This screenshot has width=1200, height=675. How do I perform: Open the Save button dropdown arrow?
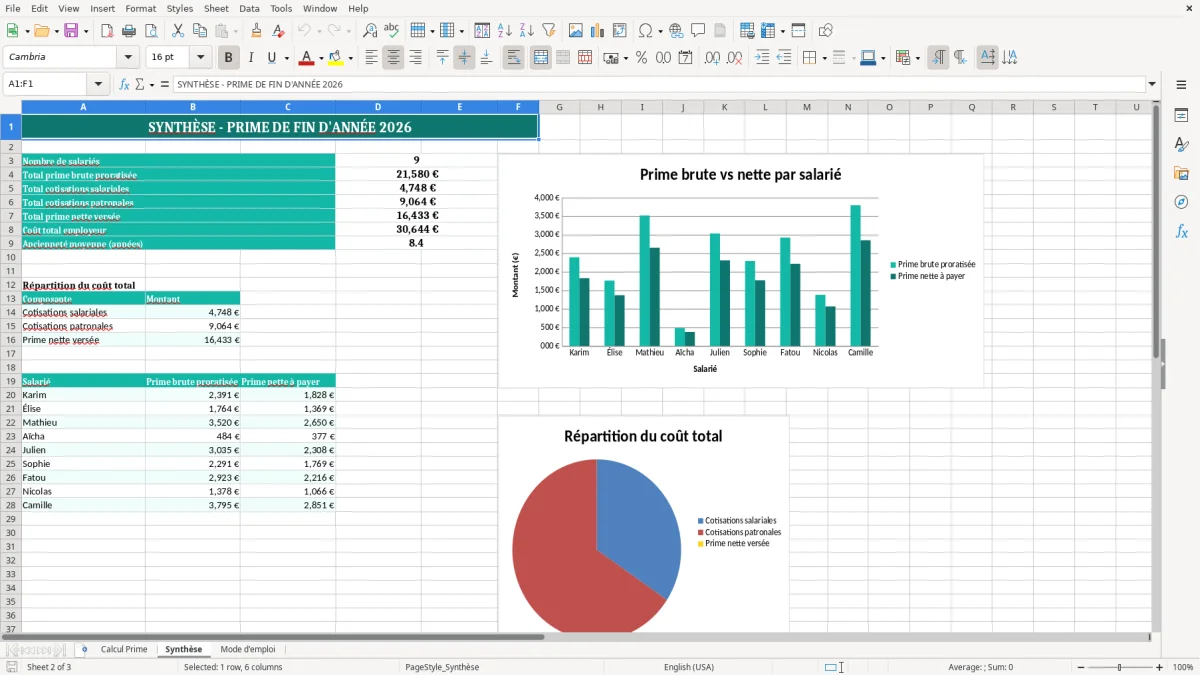point(85,31)
